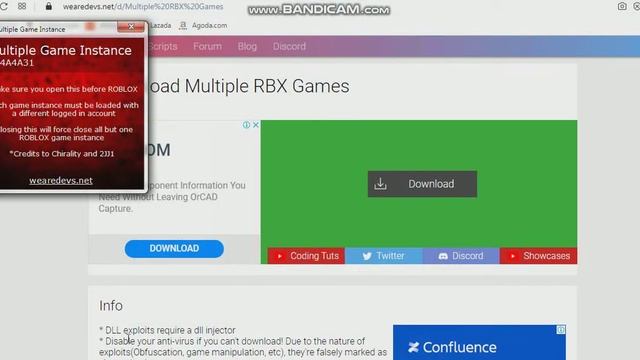Click wearedevs.net link in Multiple Game Instance window

tap(61, 180)
